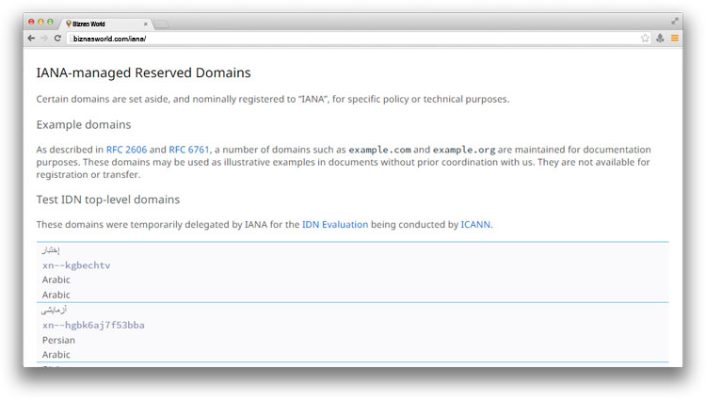Follow the IDN Evaluation link
This screenshot has height=400, width=706.
click(x=335, y=225)
